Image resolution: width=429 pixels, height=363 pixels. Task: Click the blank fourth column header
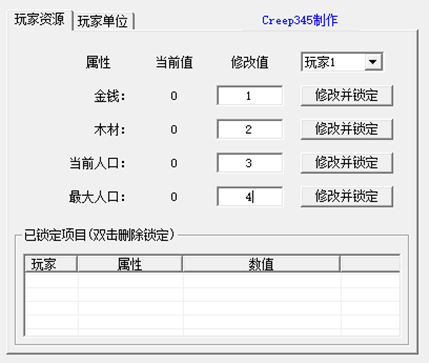[x=370, y=264]
